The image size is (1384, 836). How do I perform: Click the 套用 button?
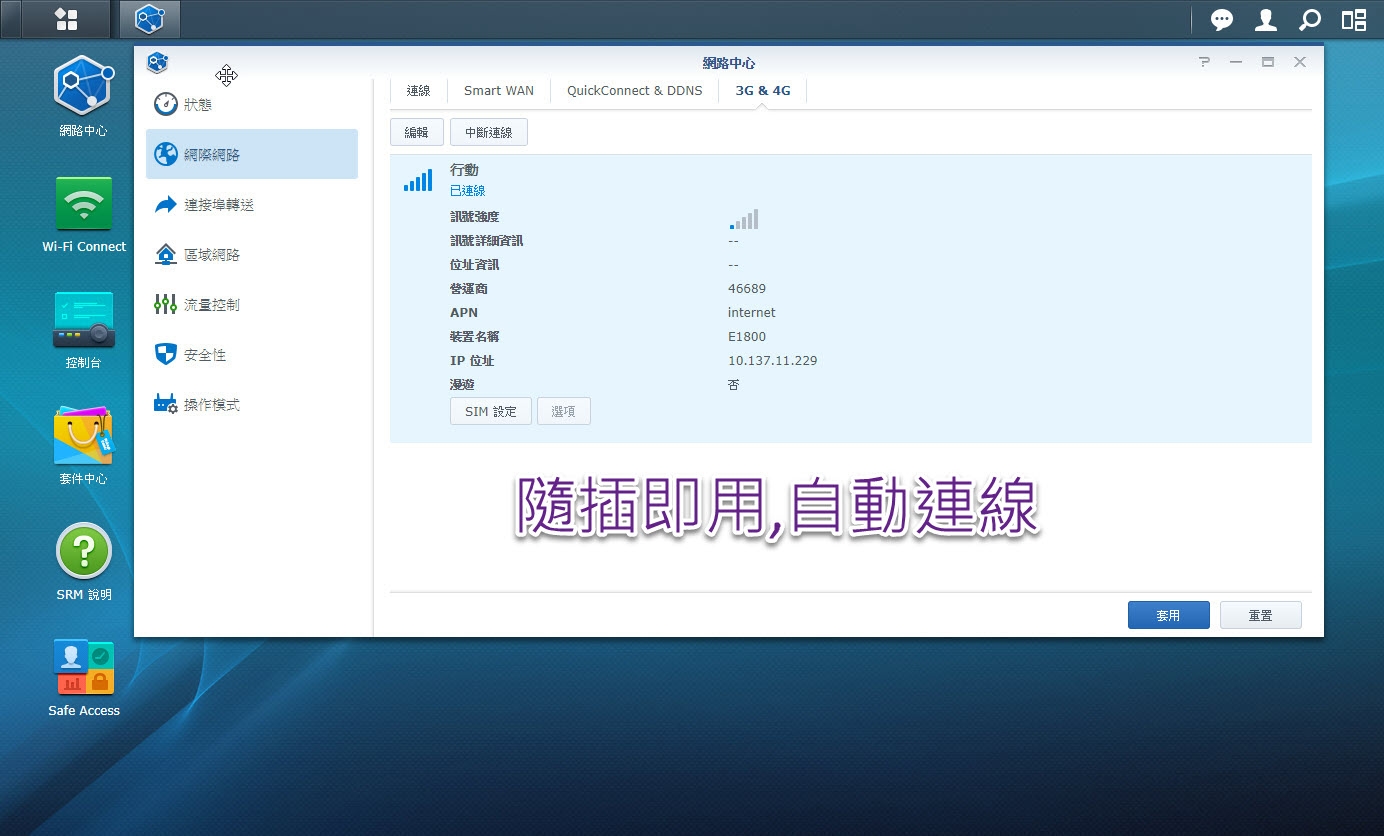[x=1169, y=615]
